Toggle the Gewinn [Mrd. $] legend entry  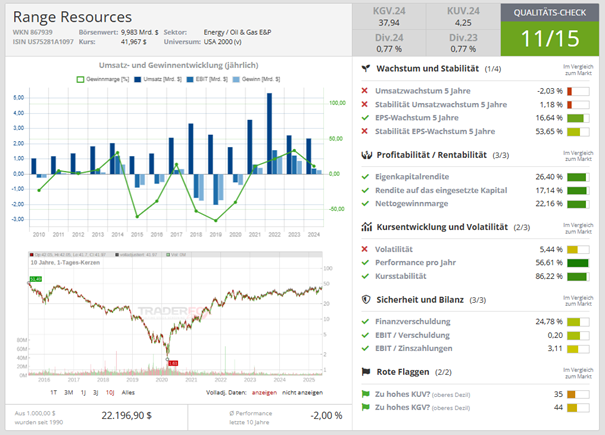point(257,80)
